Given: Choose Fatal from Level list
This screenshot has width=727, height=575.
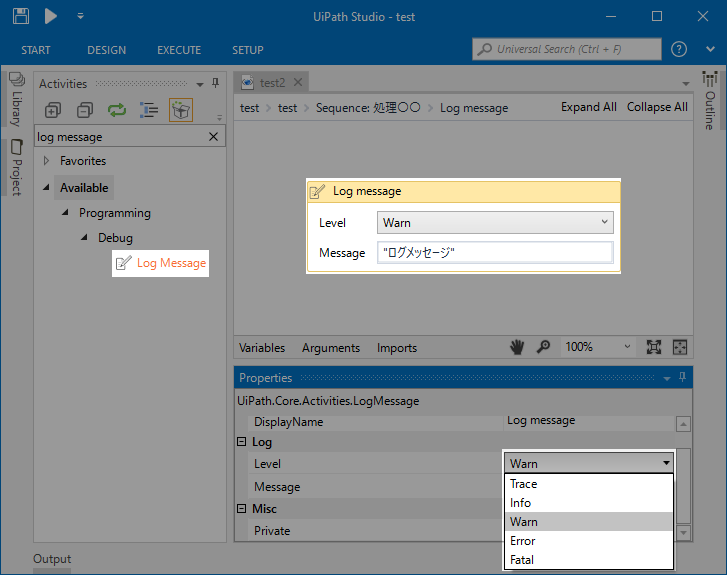Looking at the screenshot, I should pyautogui.click(x=589, y=560).
